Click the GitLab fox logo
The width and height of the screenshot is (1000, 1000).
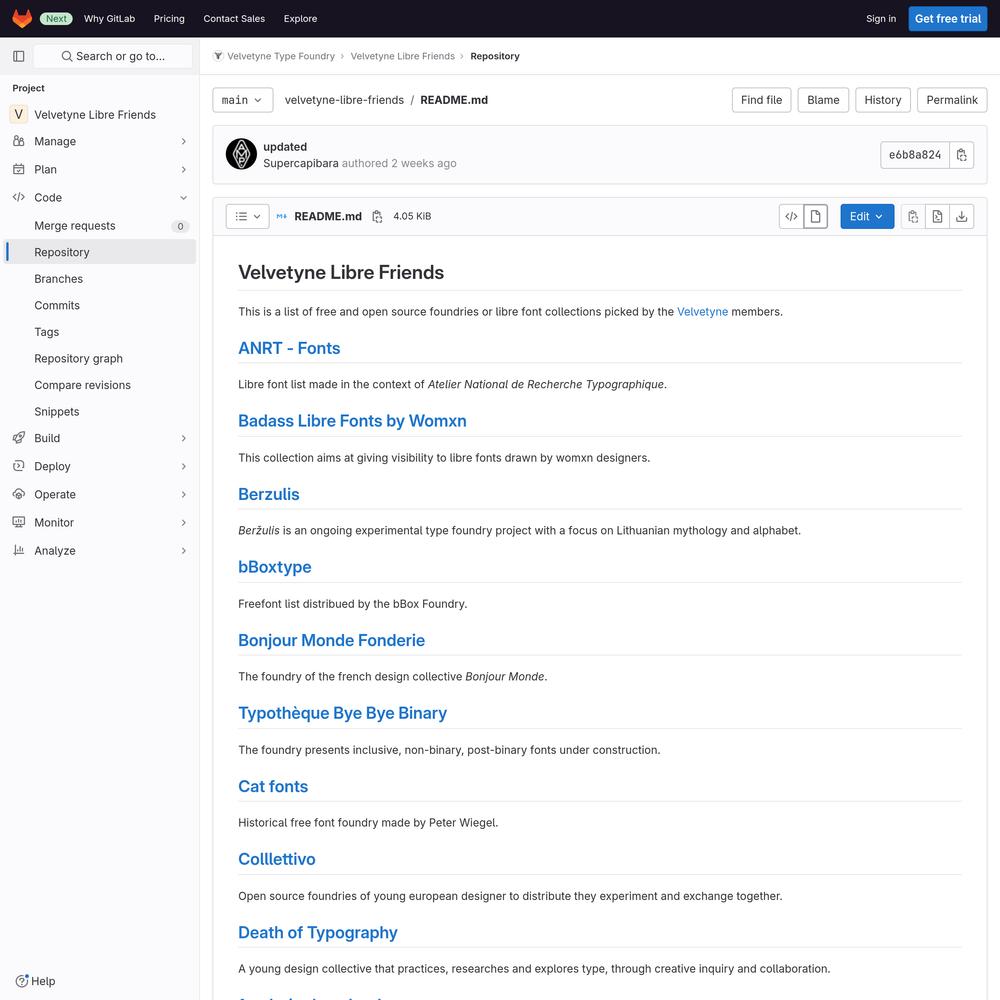pos(22,18)
